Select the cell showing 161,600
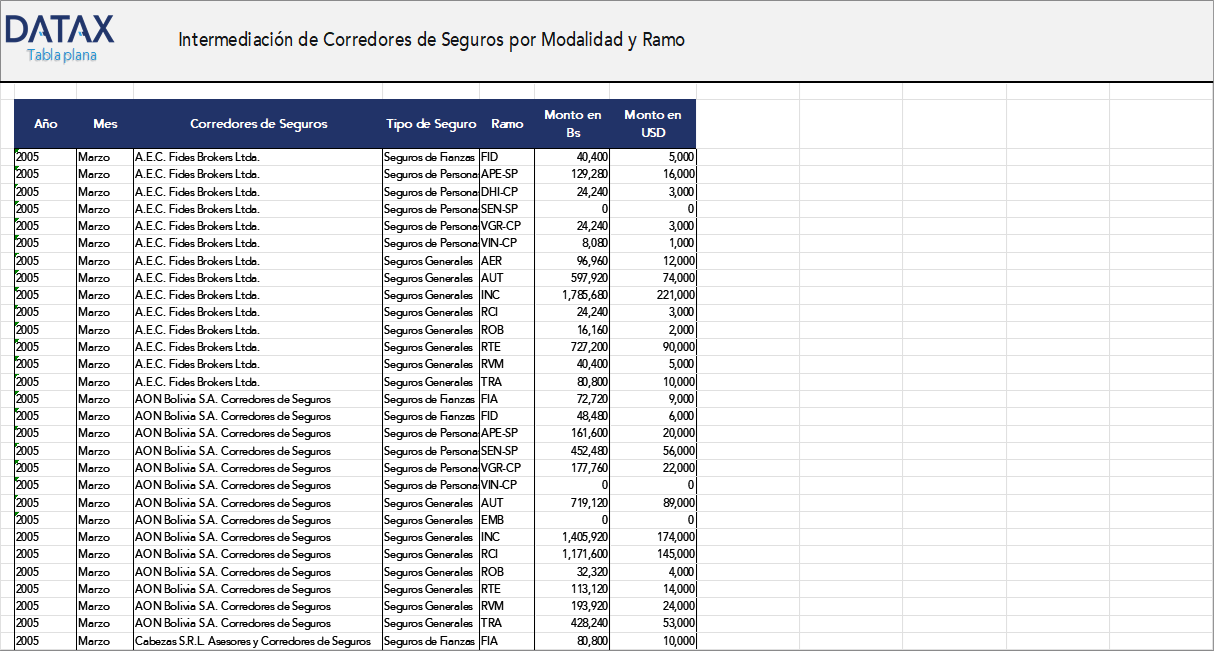Image resolution: width=1214 pixels, height=651 pixels. click(572, 433)
